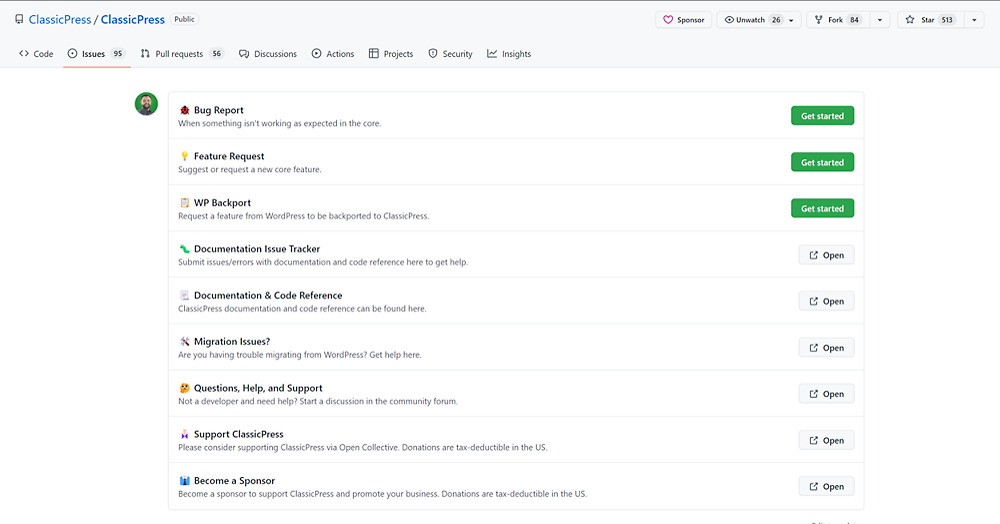Click 'When something isn't working as expected' description
1000x524 pixels.
coord(279,124)
